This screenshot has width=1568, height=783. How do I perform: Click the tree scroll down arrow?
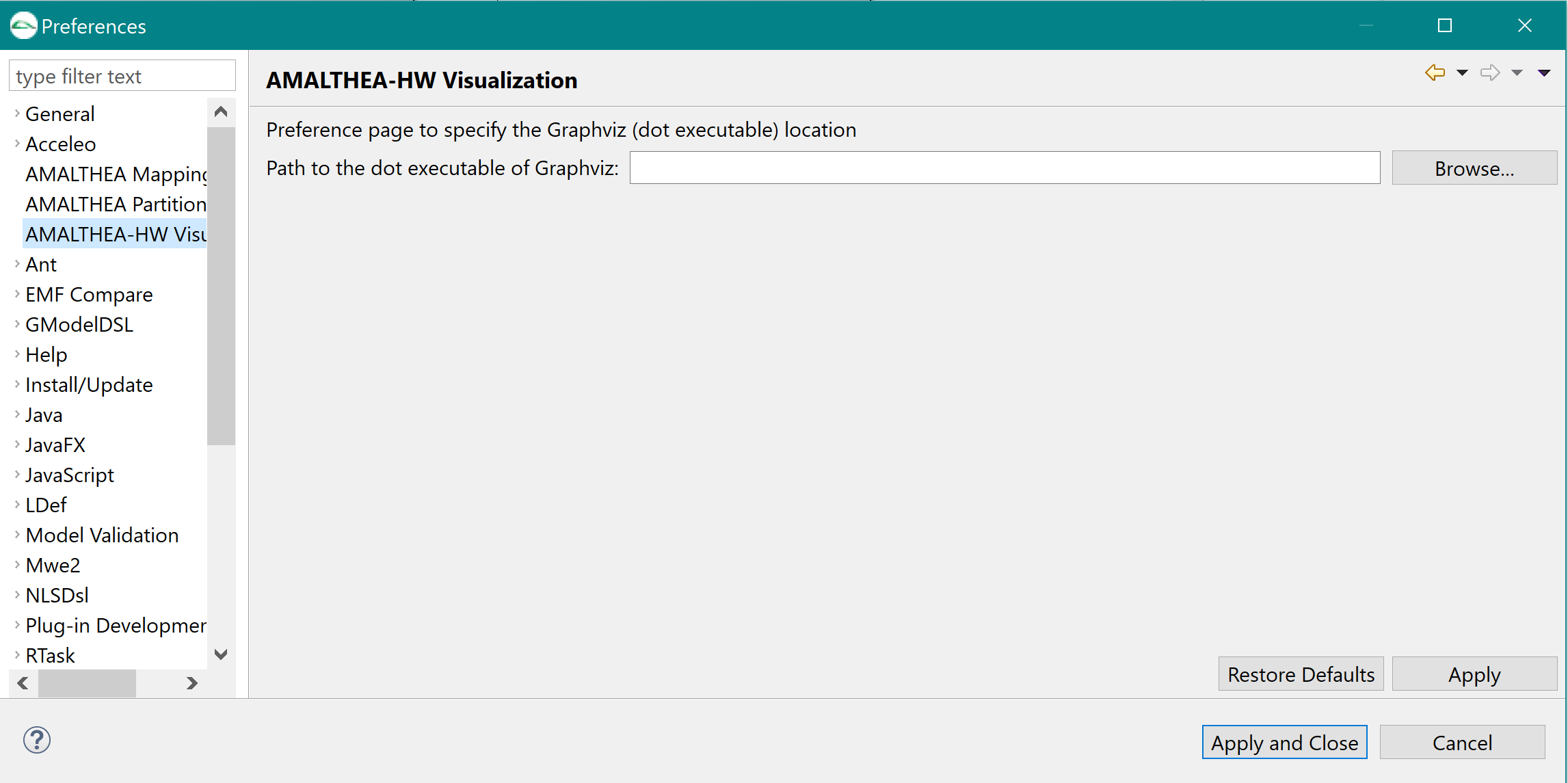point(221,654)
